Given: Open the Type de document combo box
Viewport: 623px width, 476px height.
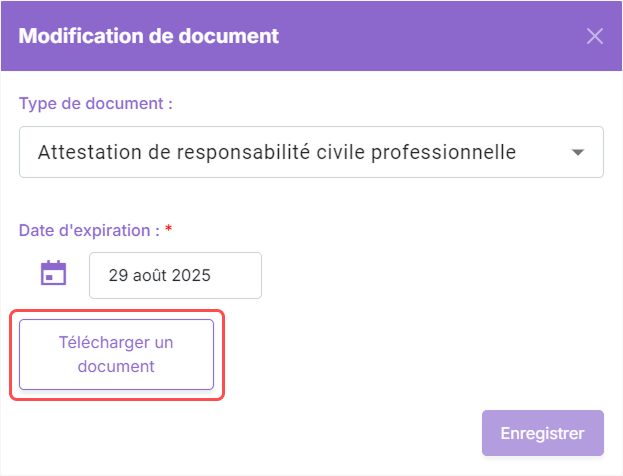Looking at the screenshot, I should pos(312,152).
